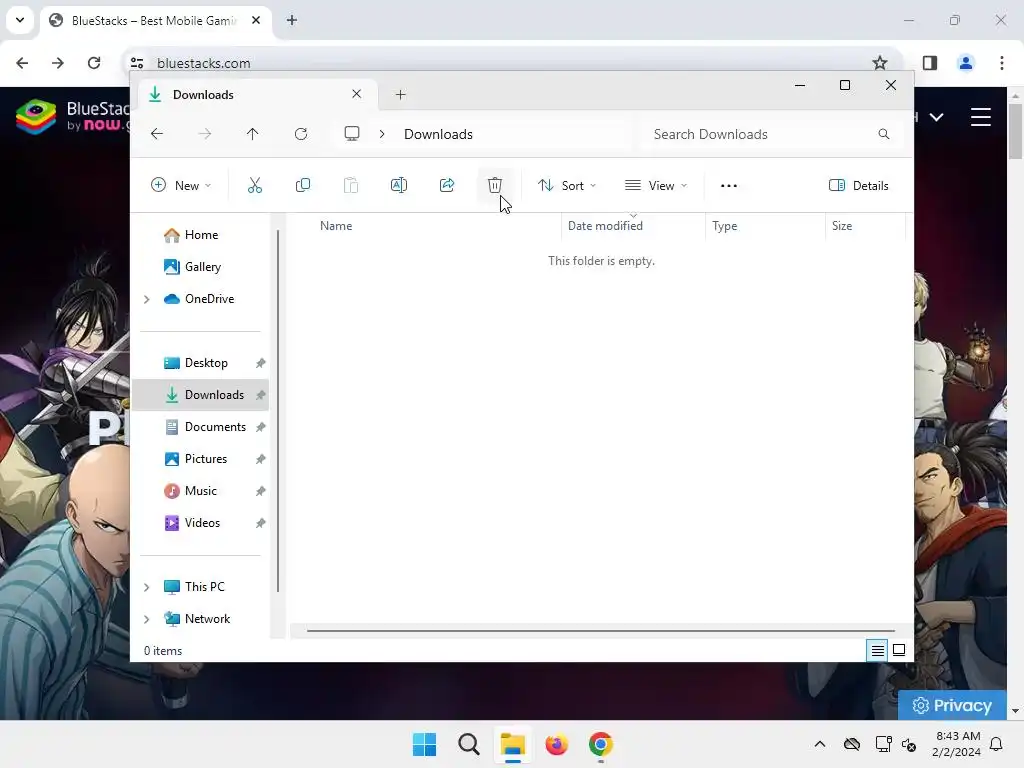Bookmark this page with the star icon

coord(880,63)
